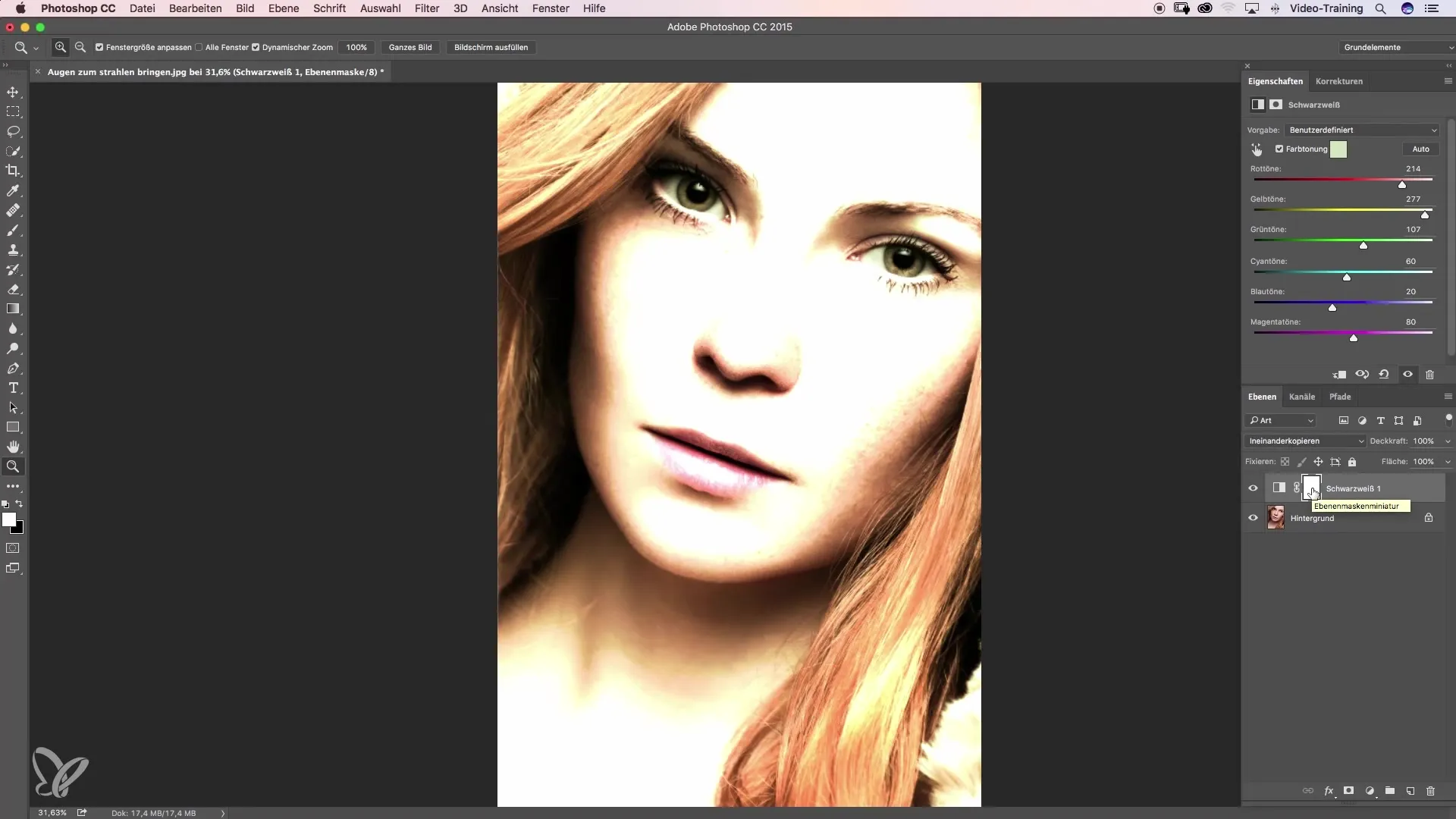Screen dimensions: 1456x819
Task: Click the zoom out magnifier icon
Action: coord(80,47)
